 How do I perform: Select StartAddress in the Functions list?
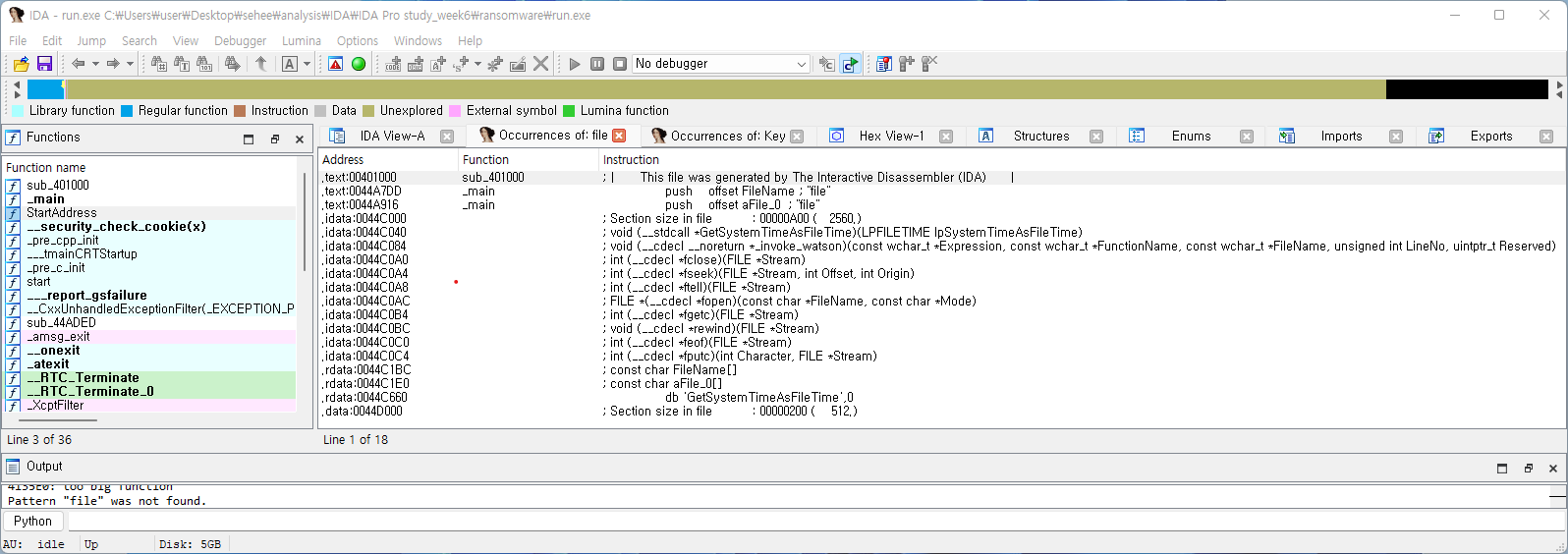point(150,213)
